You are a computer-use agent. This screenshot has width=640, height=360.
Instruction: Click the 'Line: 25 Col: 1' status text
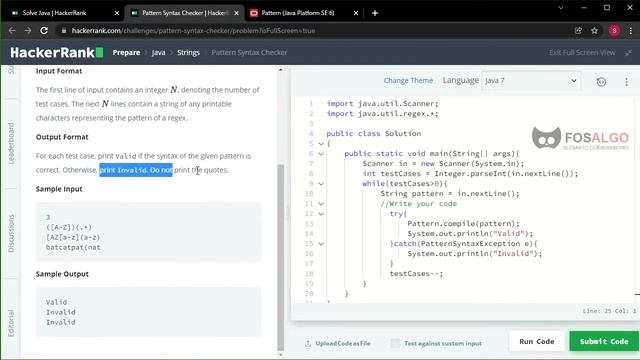click(x=609, y=311)
